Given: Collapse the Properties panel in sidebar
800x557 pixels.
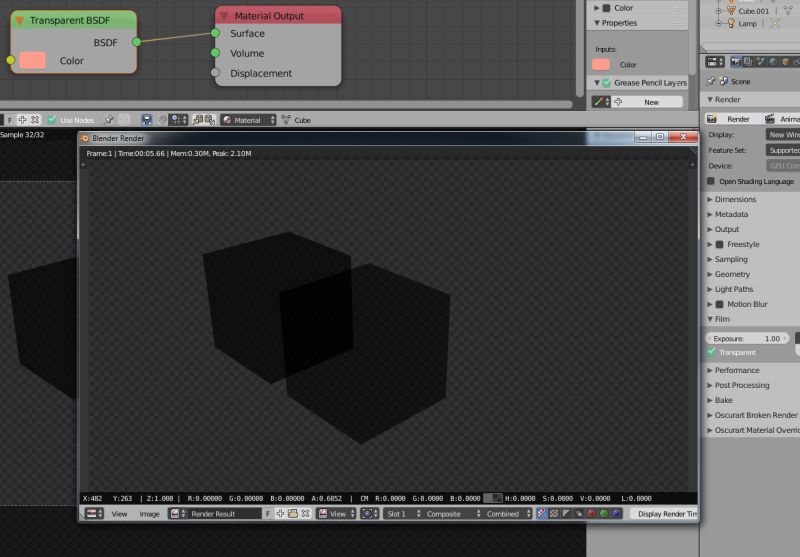Looking at the screenshot, I should pos(596,23).
